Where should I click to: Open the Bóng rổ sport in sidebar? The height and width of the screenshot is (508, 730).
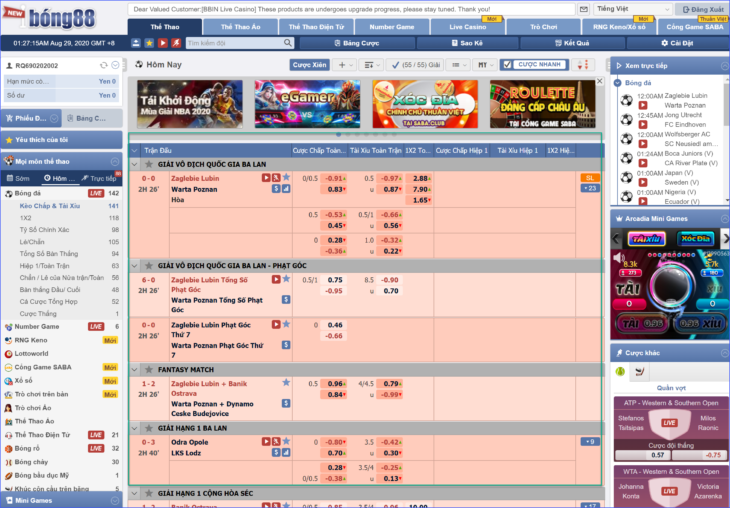pos(27,448)
